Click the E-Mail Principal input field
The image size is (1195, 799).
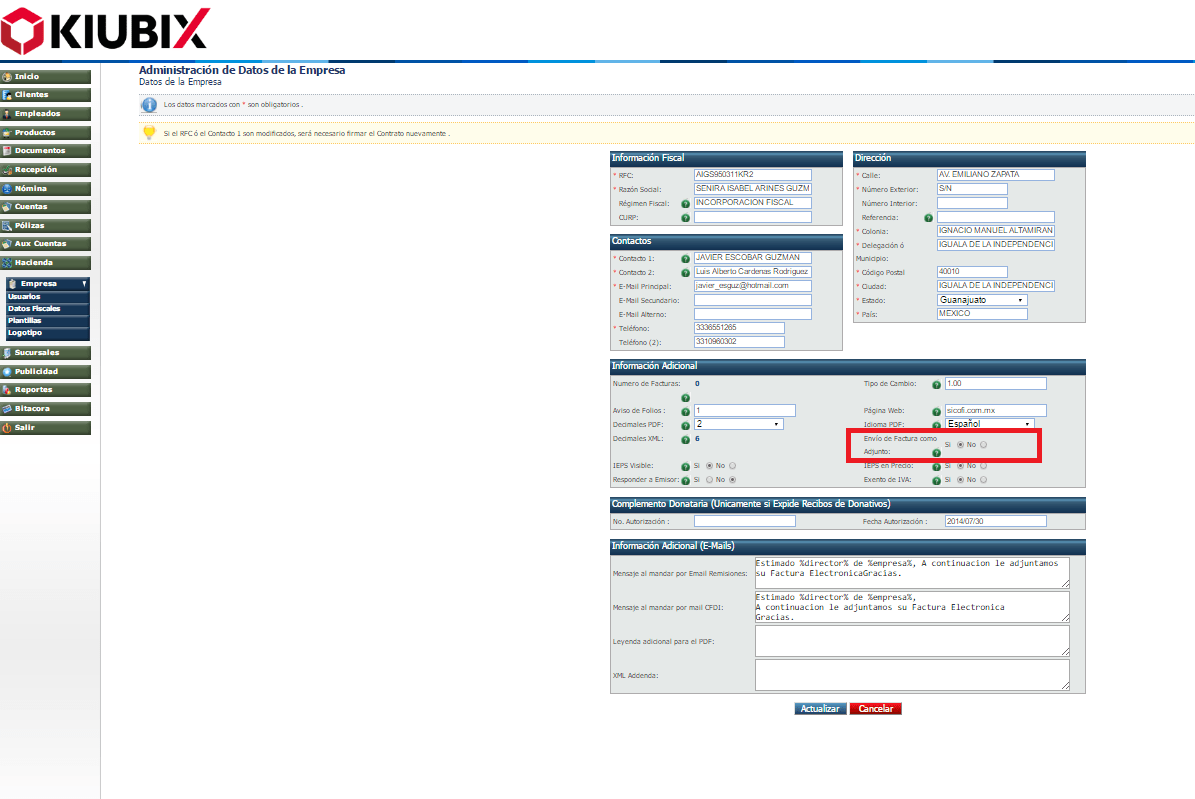click(752, 285)
